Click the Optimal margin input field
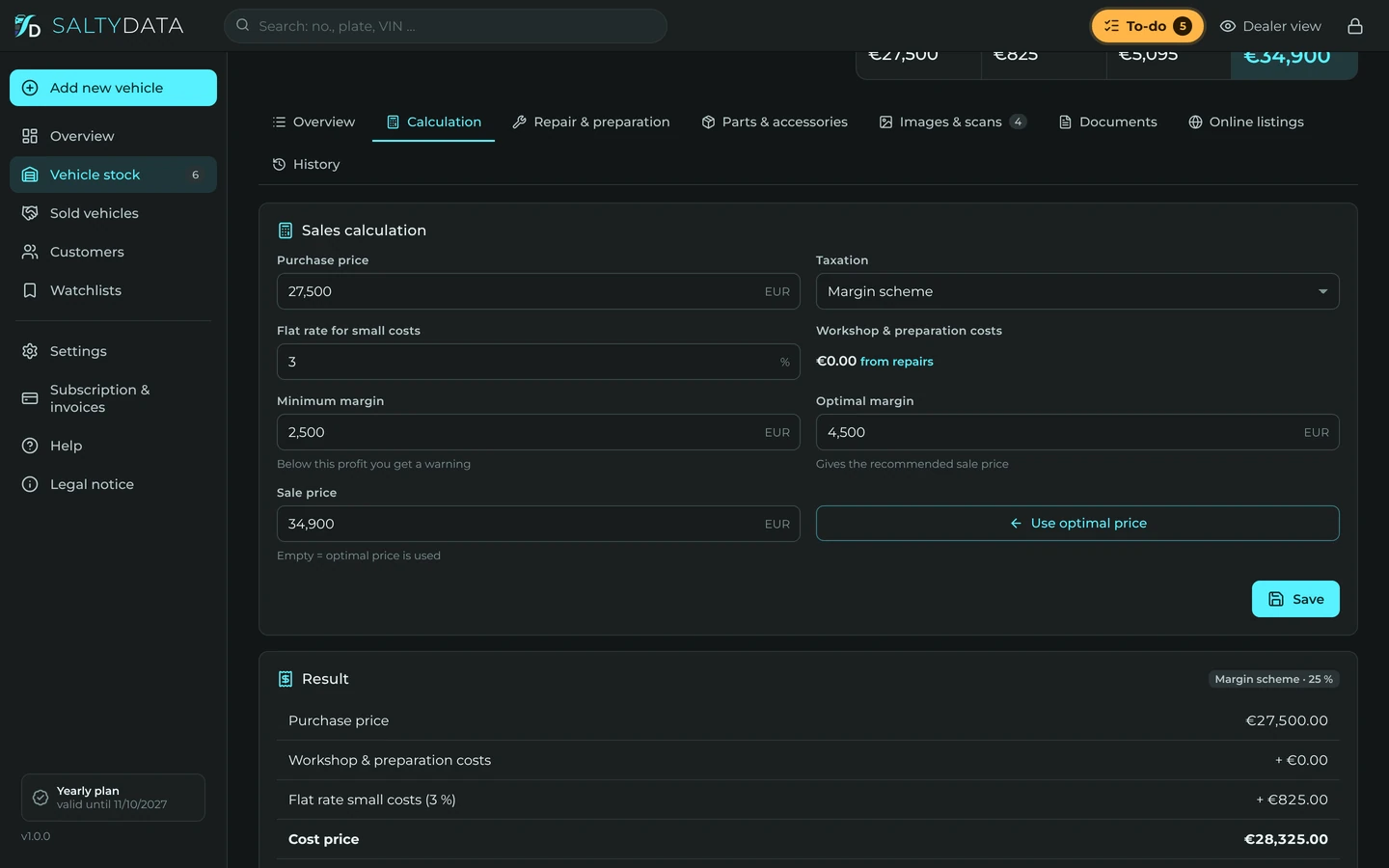 (1077, 432)
